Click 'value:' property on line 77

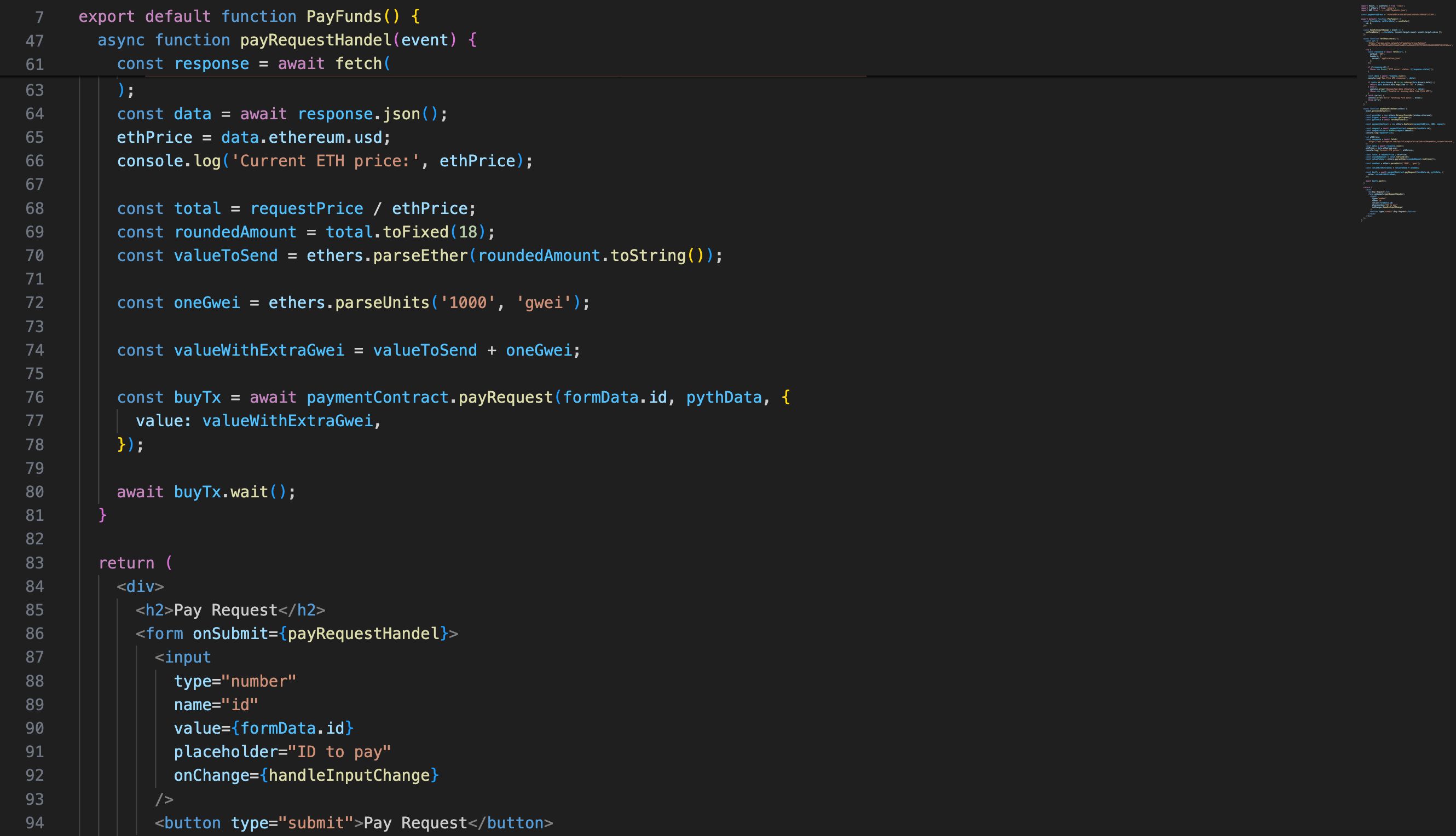tap(164, 421)
